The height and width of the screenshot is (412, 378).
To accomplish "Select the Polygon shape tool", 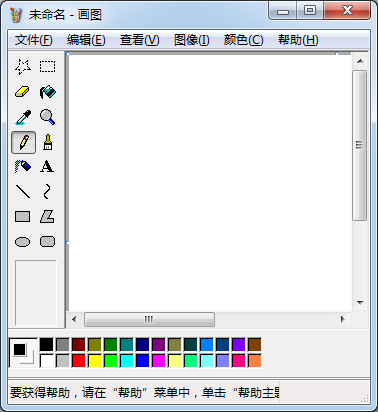I will tap(47, 217).
